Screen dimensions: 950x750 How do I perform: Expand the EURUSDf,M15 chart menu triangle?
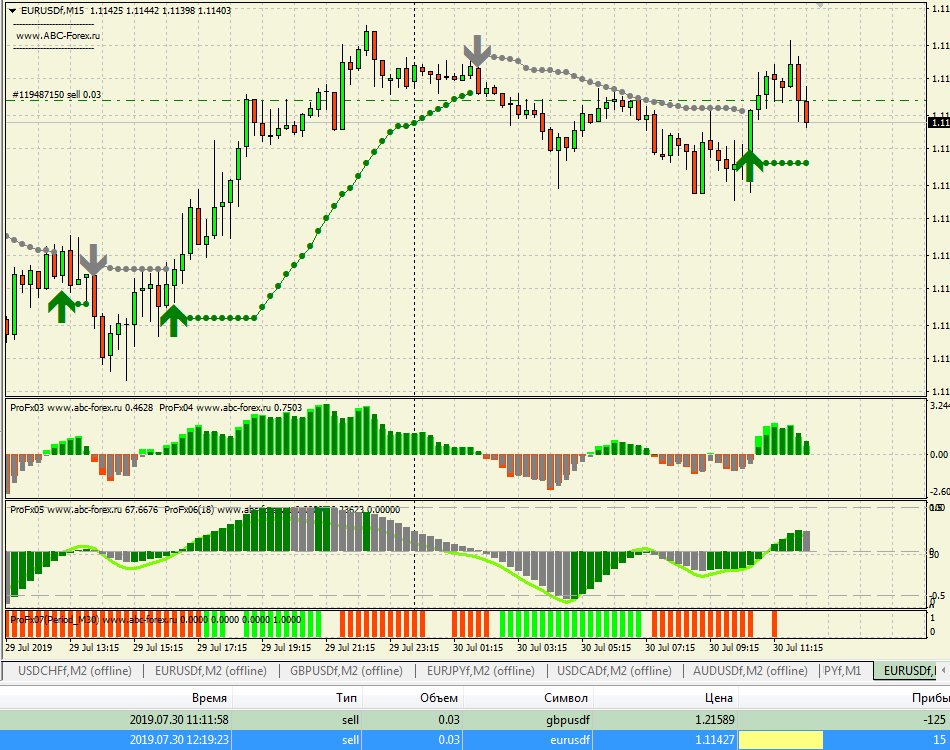[12, 11]
